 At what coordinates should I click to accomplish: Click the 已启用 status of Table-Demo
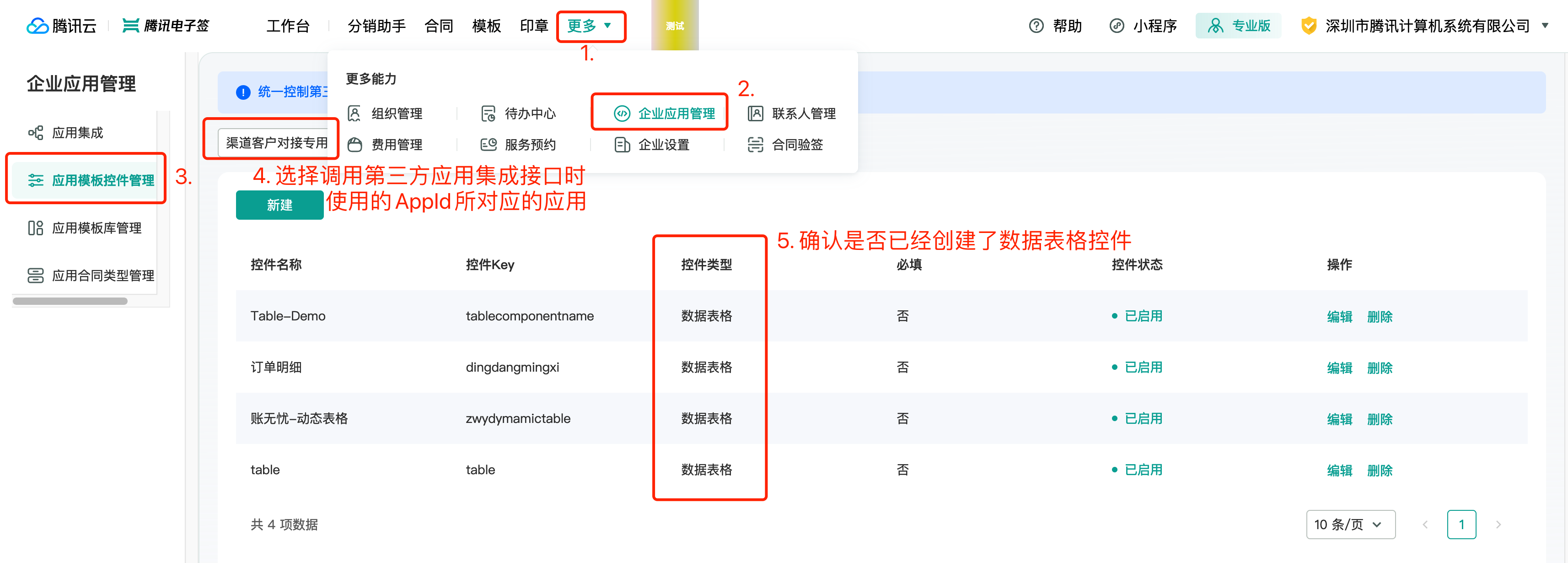tap(1137, 316)
